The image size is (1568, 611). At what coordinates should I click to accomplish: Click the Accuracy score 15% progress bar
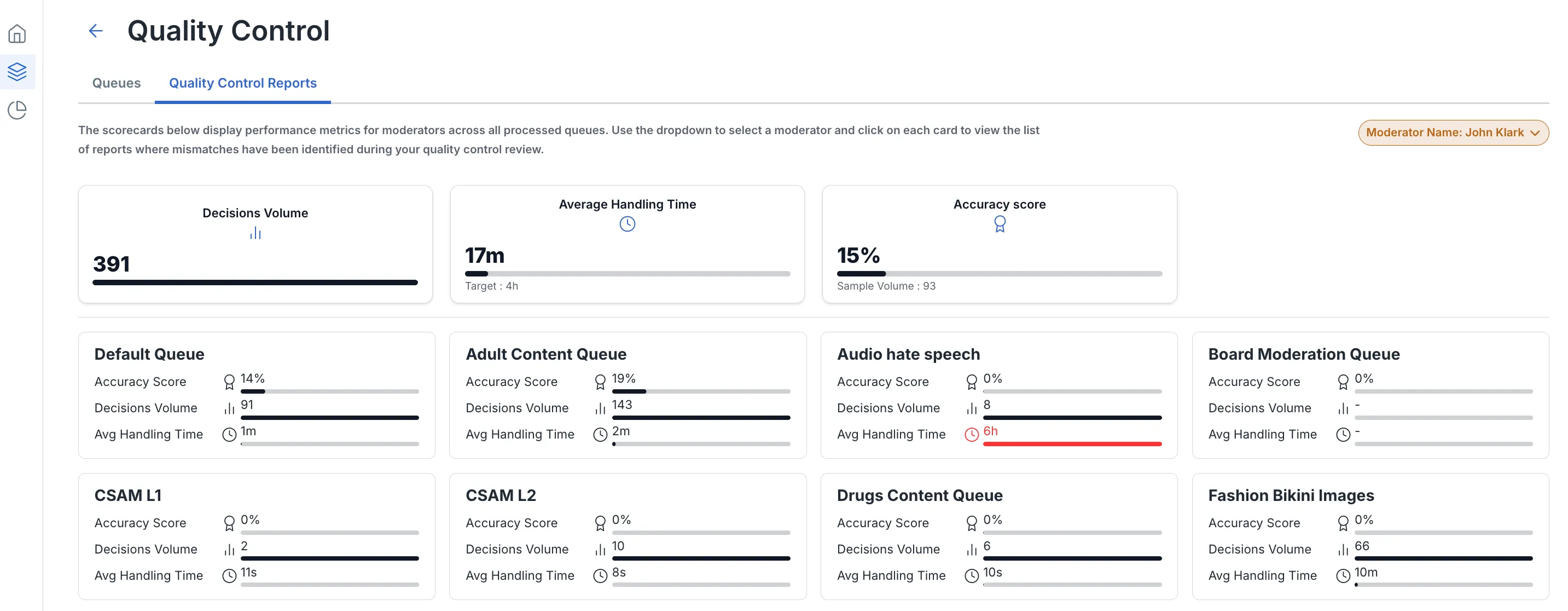[x=999, y=274]
